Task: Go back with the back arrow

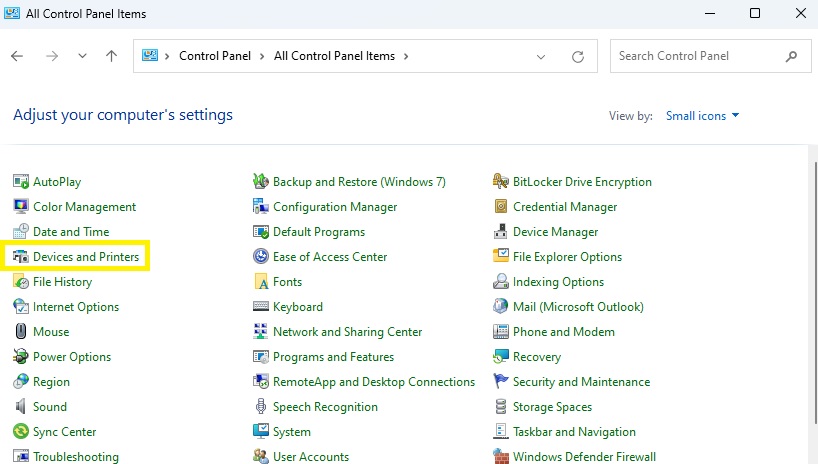Action: 17,56
